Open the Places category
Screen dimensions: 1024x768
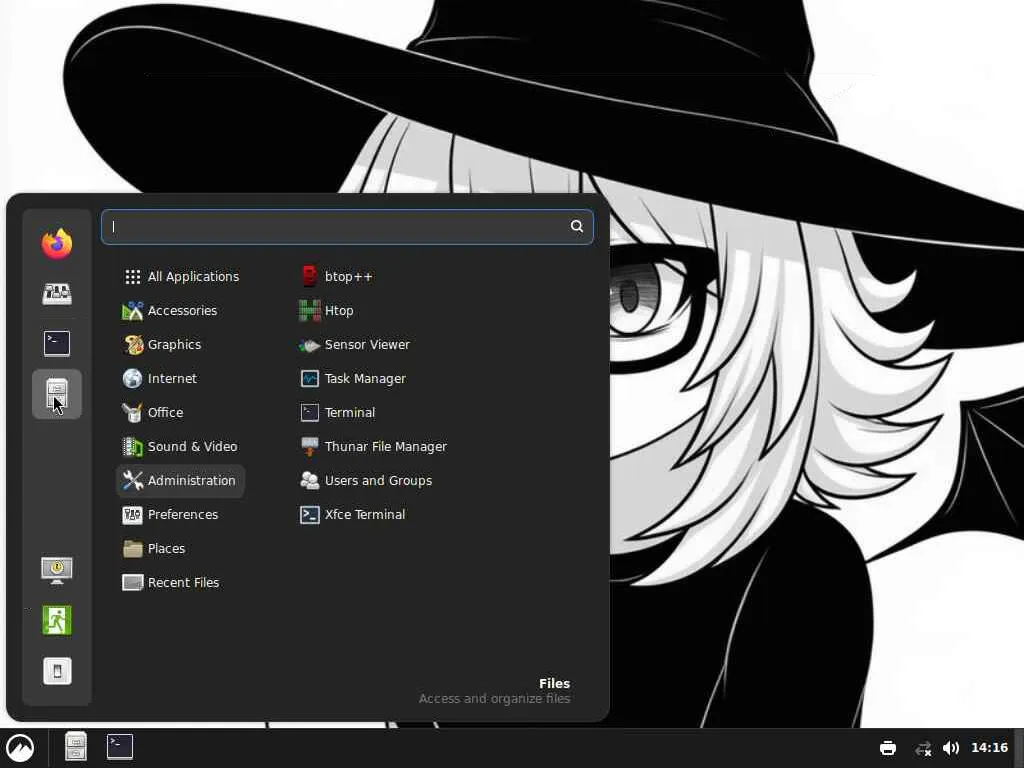(x=181, y=549)
